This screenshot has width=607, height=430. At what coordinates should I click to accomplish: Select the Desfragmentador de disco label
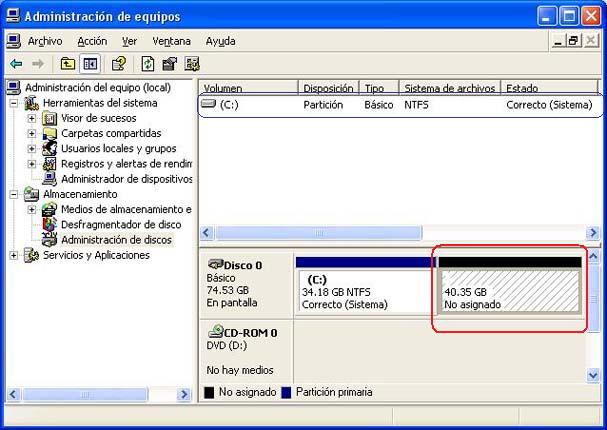[x=121, y=224]
